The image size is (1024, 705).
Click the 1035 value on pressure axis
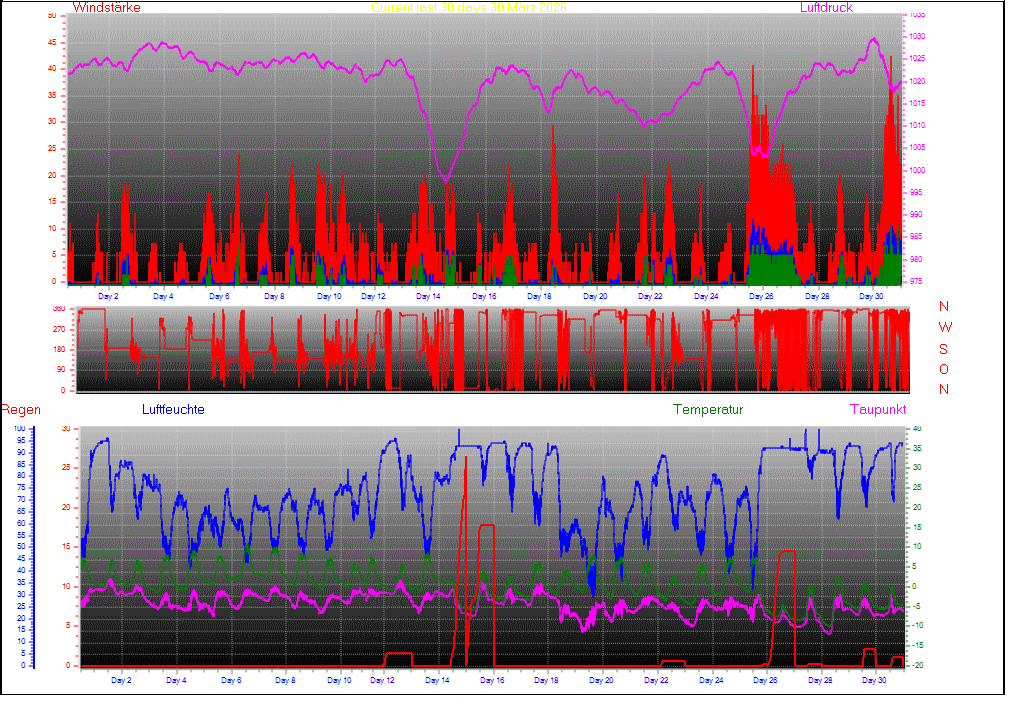pyautogui.click(x=917, y=16)
